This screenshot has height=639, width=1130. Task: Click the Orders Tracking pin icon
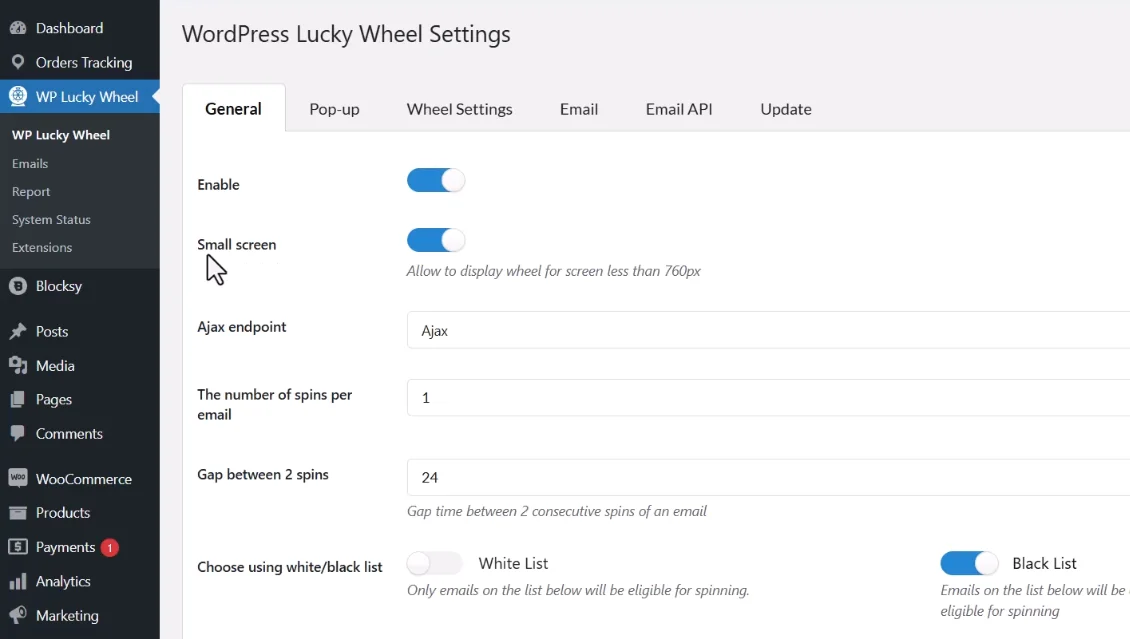18,62
